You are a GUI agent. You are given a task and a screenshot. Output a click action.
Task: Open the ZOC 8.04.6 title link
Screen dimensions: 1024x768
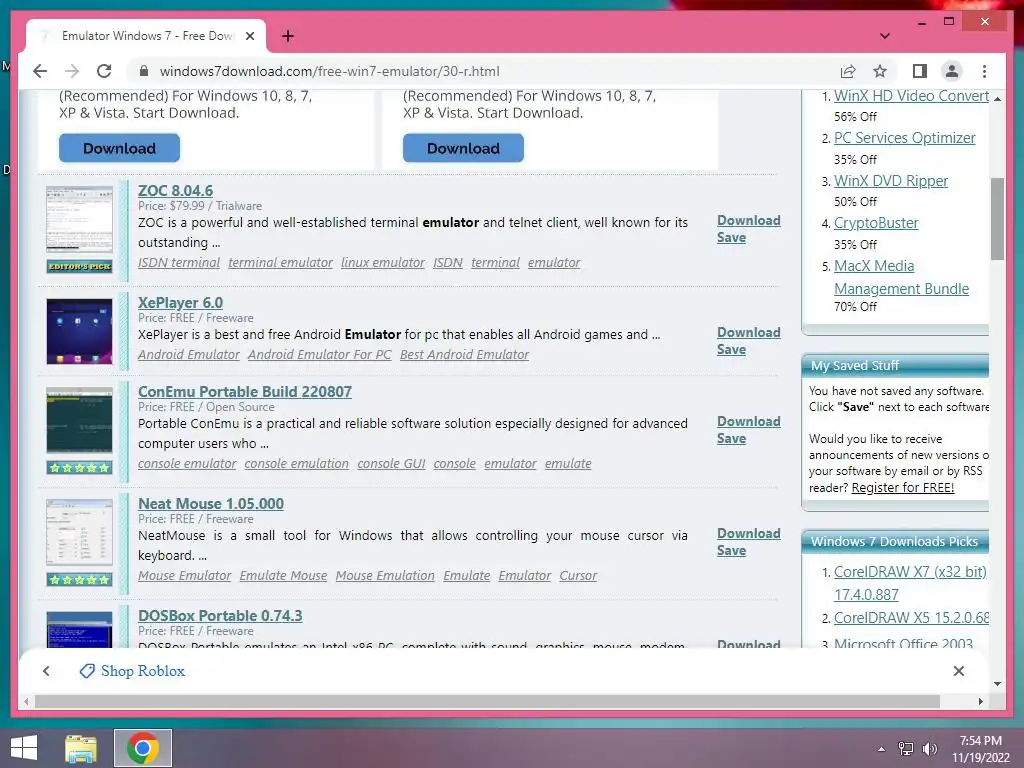point(175,190)
